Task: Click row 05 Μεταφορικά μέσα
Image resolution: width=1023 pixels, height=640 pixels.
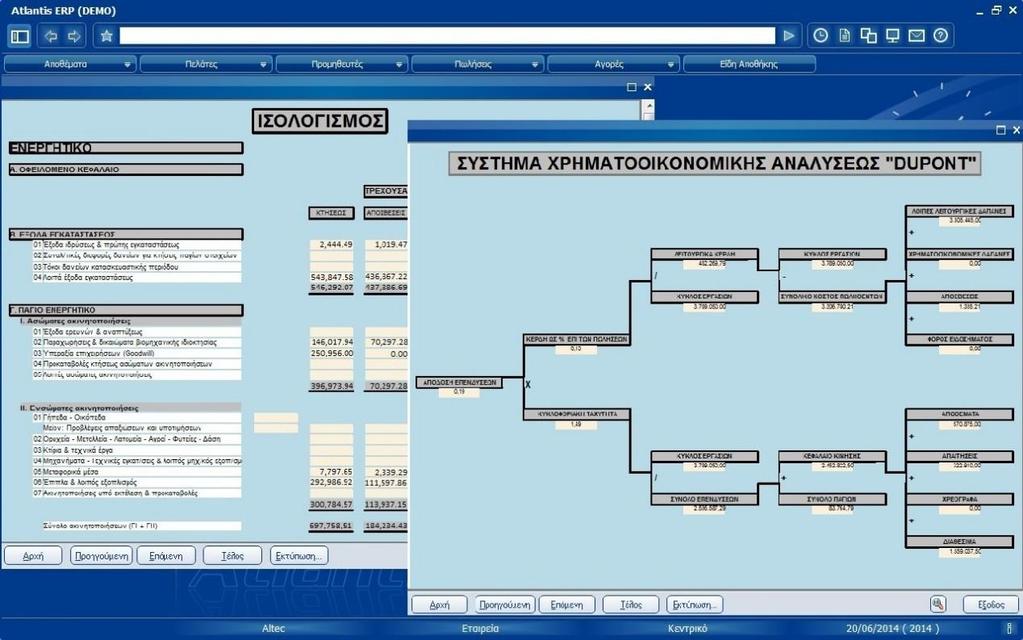Action: click(137, 471)
